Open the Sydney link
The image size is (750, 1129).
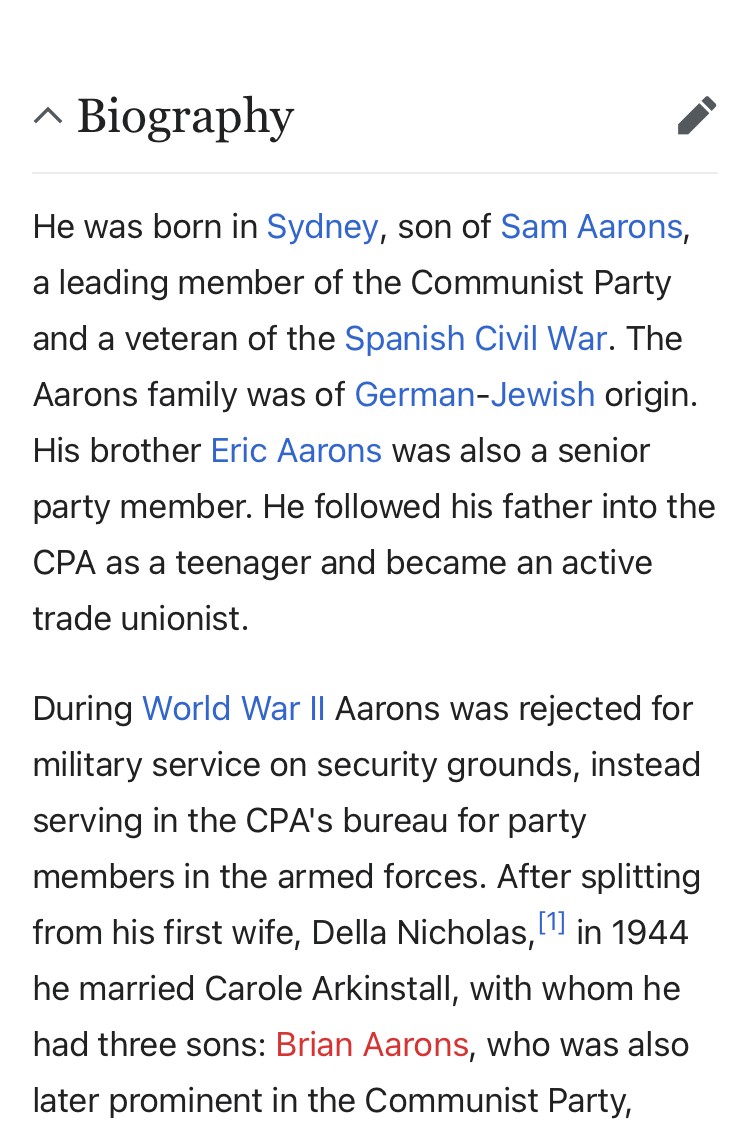click(322, 227)
